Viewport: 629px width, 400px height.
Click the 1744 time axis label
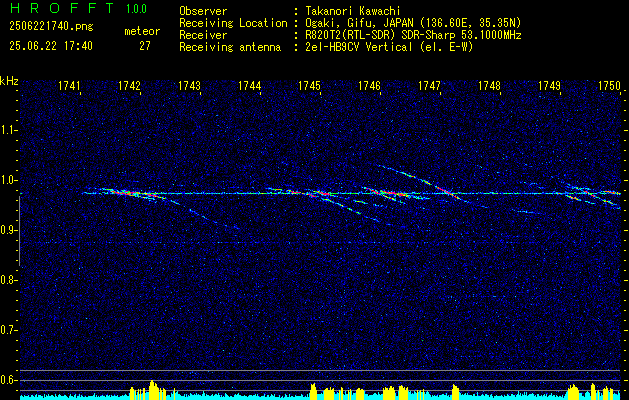point(250,86)
